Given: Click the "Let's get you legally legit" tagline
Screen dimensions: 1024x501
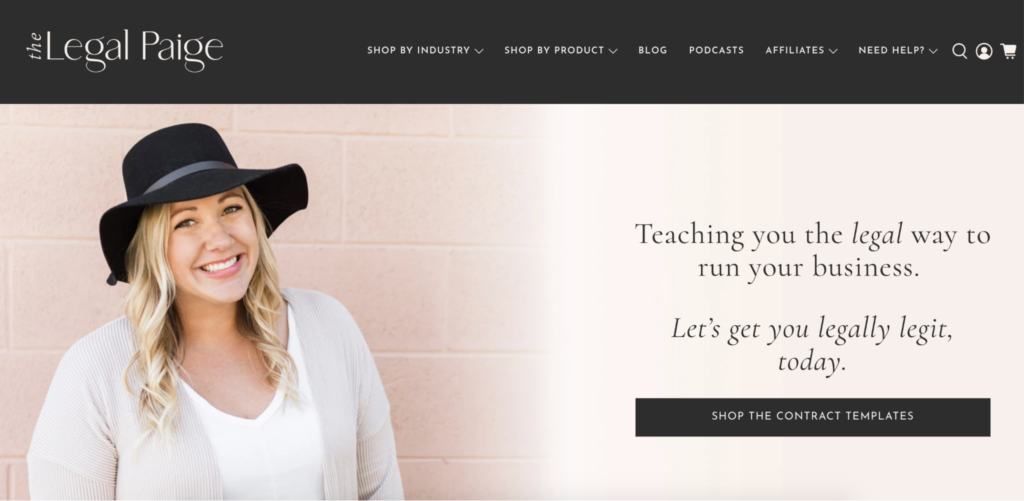Looking at the screenshot, I should pos(812,345).
